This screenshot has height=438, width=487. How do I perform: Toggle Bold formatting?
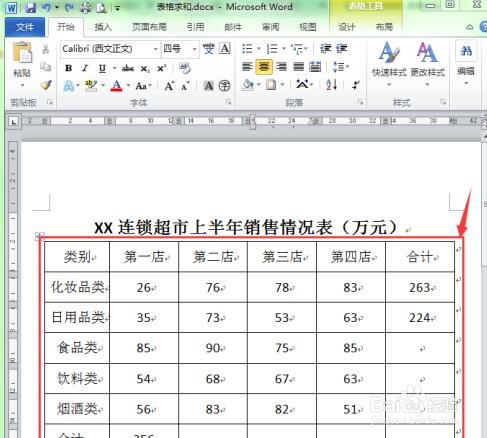[x=69, y=68]
